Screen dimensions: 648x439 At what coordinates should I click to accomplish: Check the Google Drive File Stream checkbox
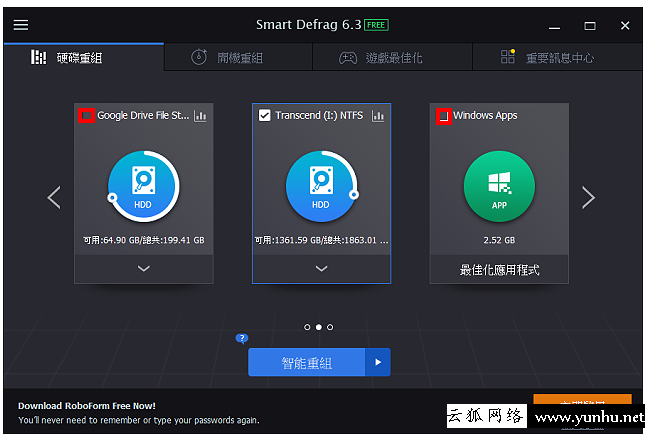point(86,116)
